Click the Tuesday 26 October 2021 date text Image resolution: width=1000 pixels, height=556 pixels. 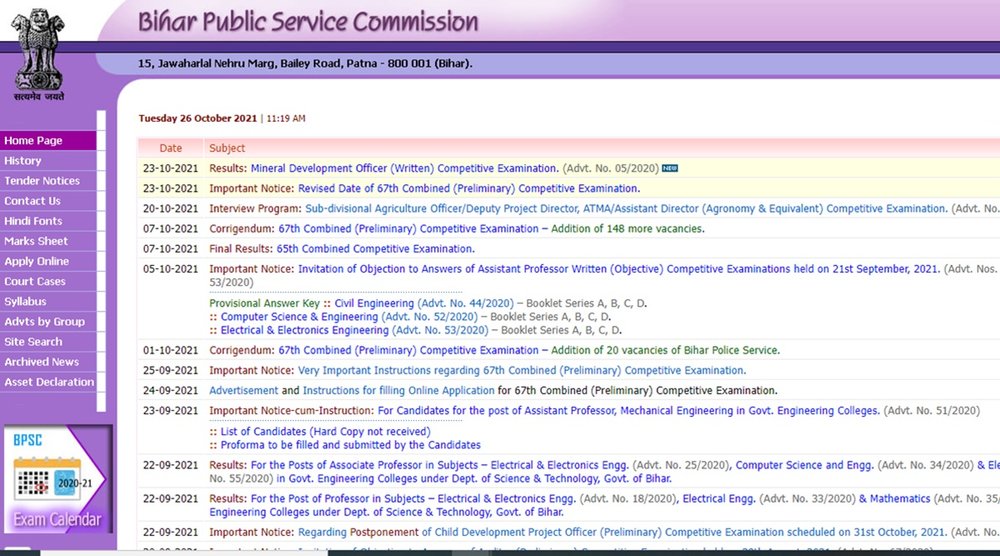(x=198, y=119)
